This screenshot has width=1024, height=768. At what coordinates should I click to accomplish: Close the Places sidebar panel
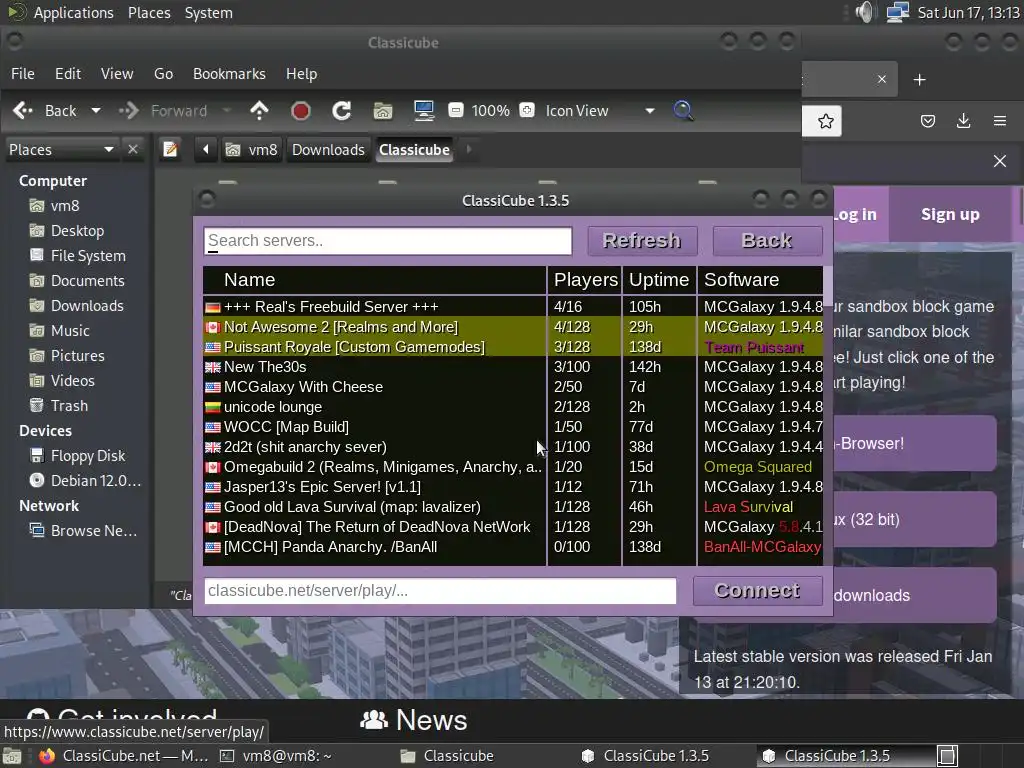click(x=133, y=150)
